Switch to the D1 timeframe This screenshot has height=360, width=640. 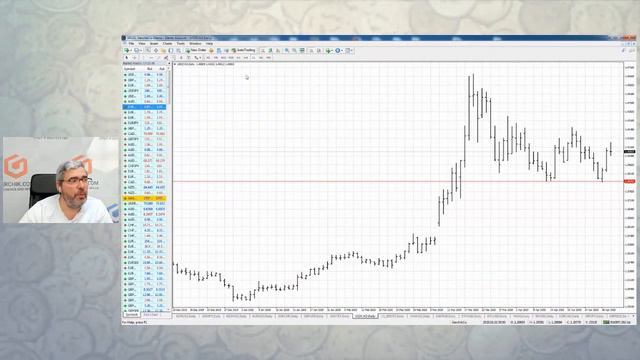(x=253, y=58)
